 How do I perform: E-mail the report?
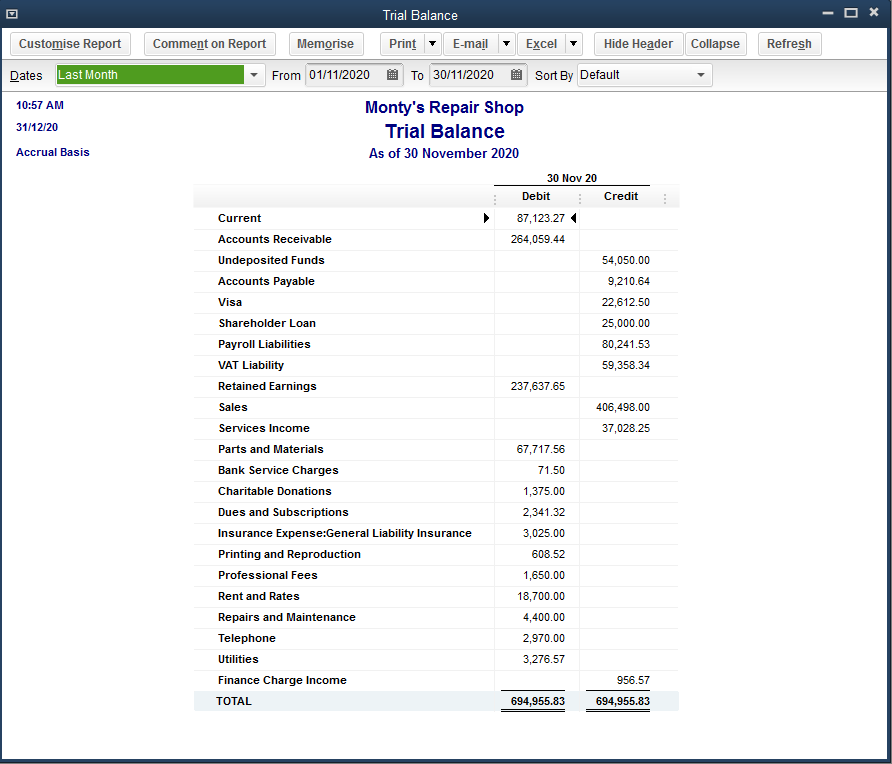tap(470, 44)
